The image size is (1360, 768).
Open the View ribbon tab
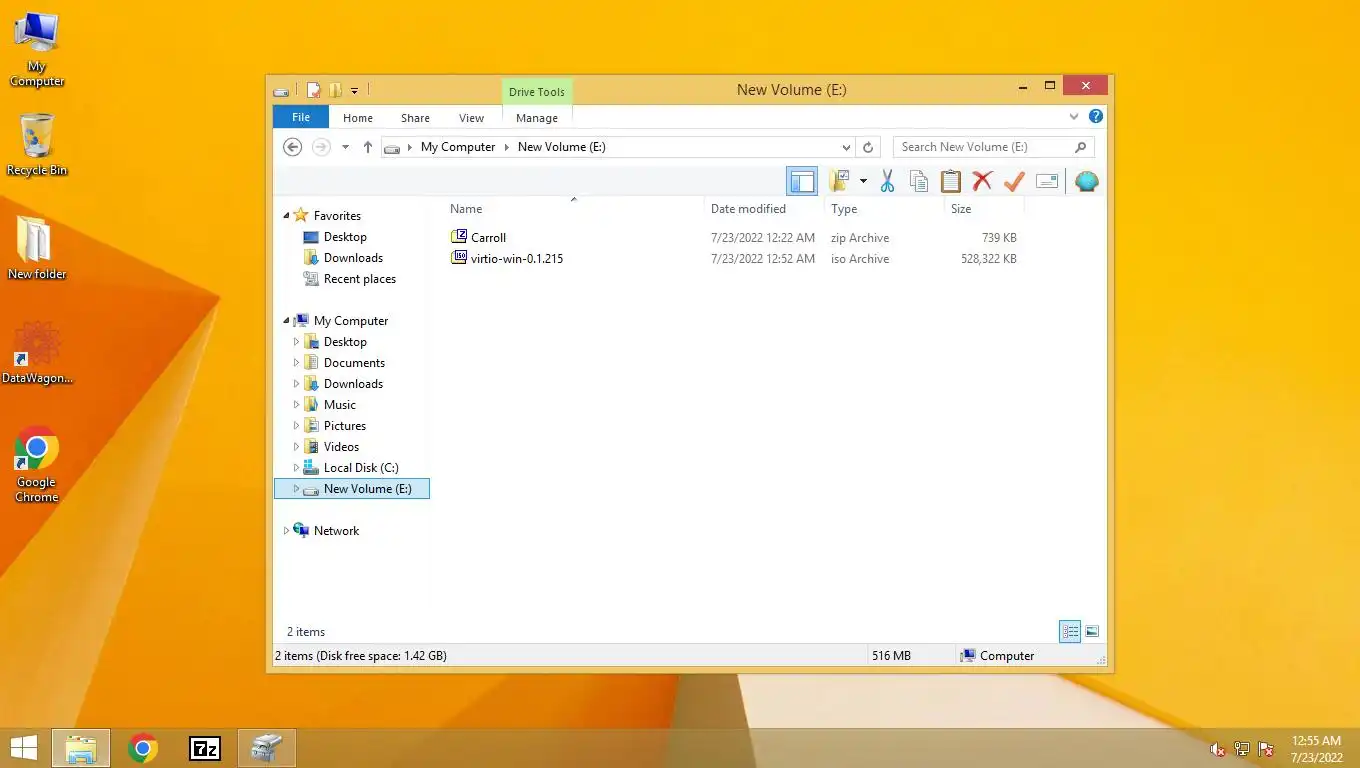click(x=471, y=118)
